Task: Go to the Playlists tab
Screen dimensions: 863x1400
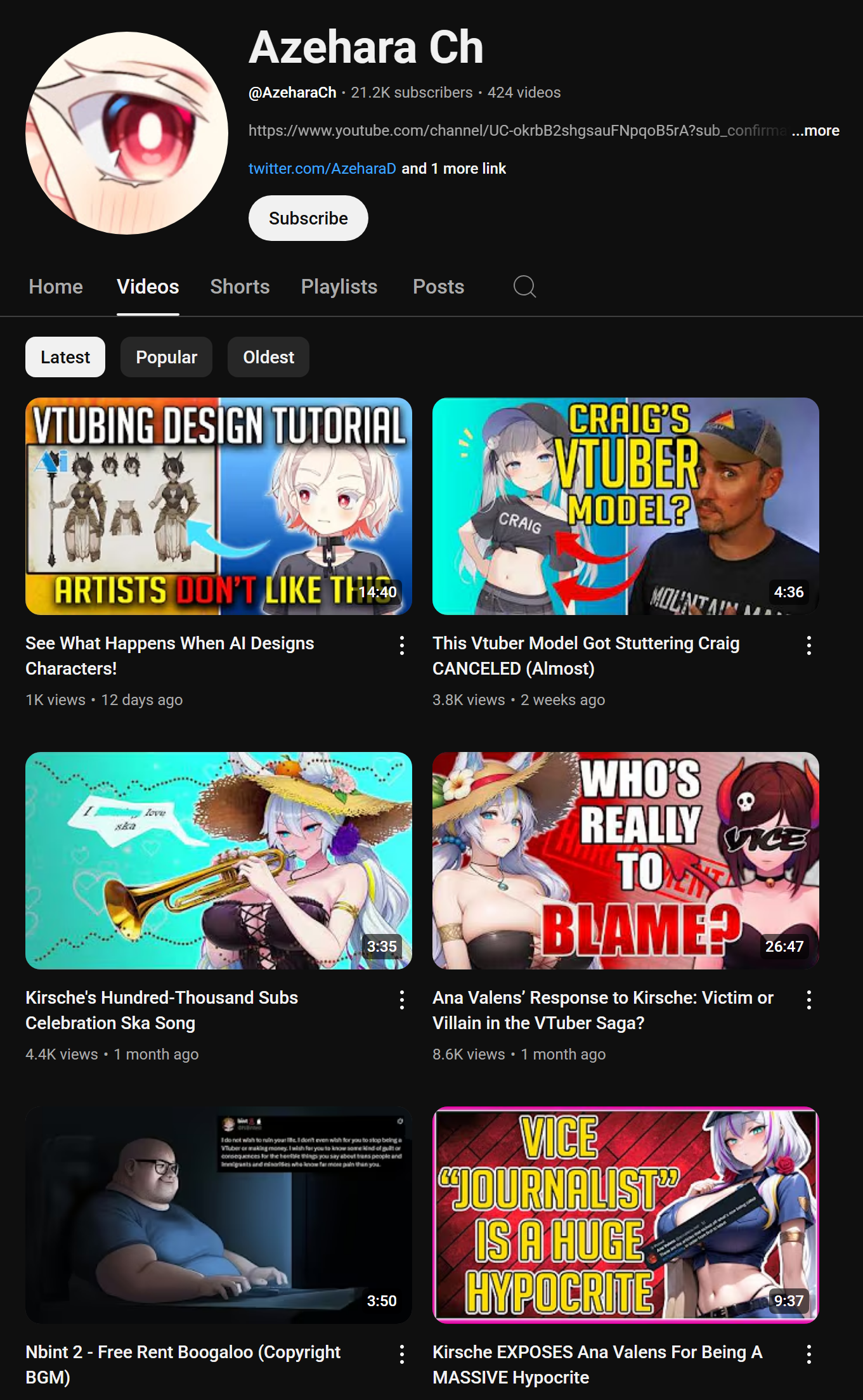Action: (x=339, y=287)
